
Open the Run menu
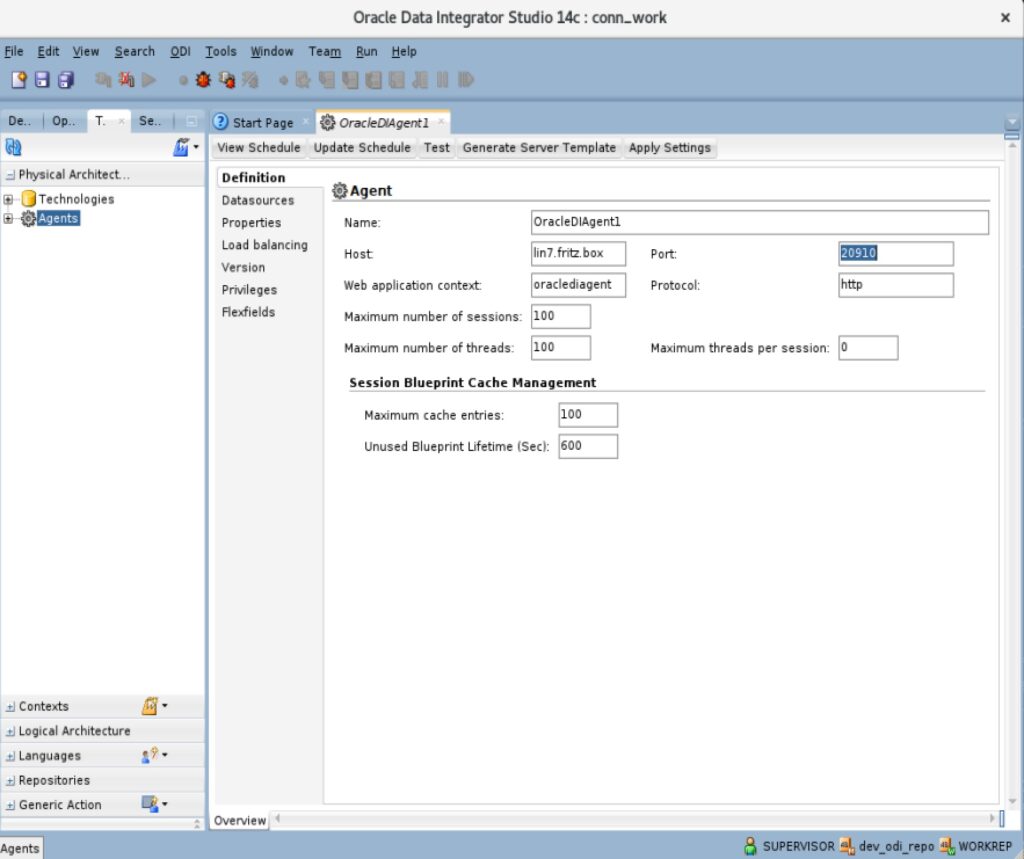[366, 51]
